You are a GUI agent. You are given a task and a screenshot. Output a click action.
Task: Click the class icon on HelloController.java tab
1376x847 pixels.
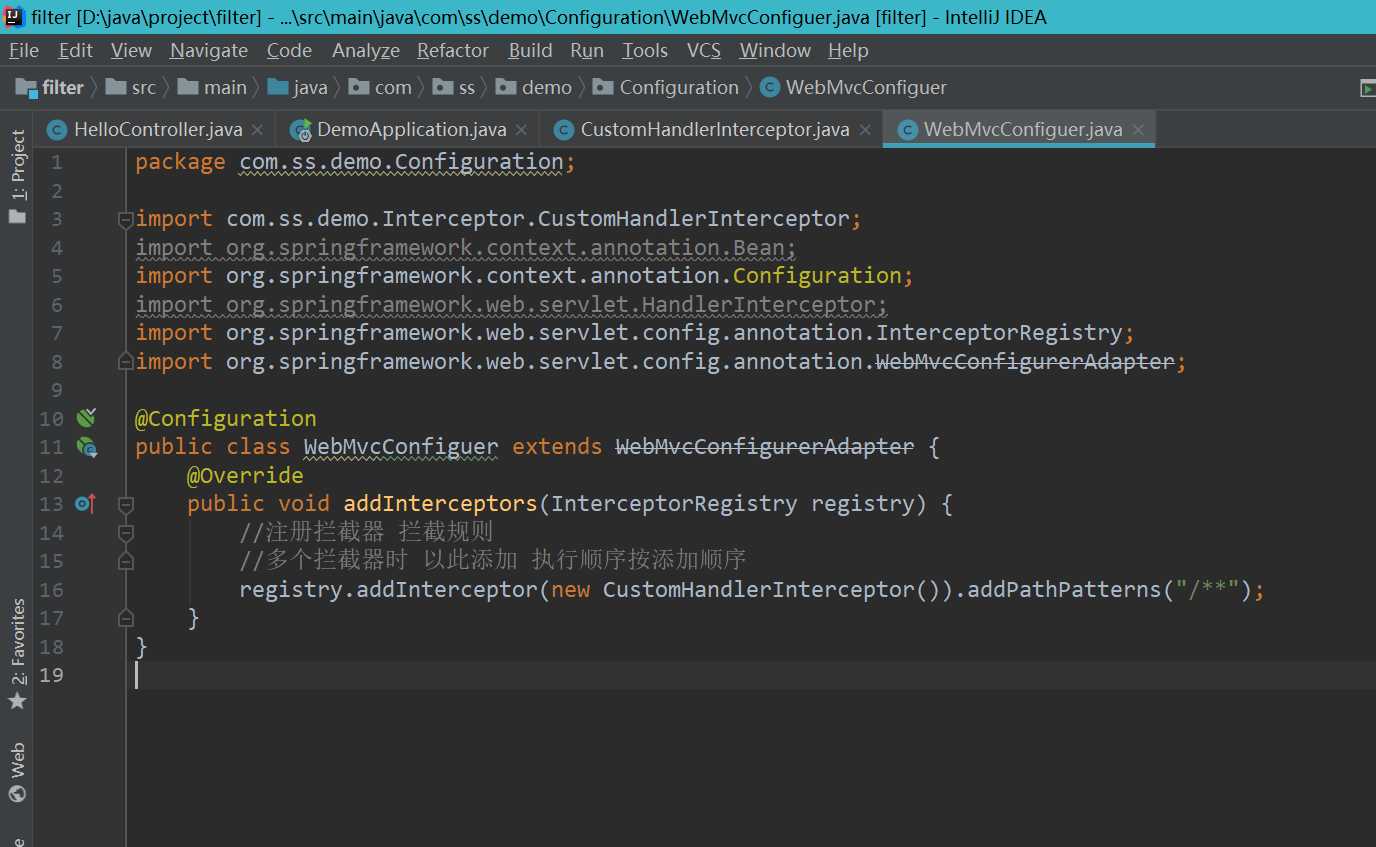pyautogui.click(x=57, y=130)
